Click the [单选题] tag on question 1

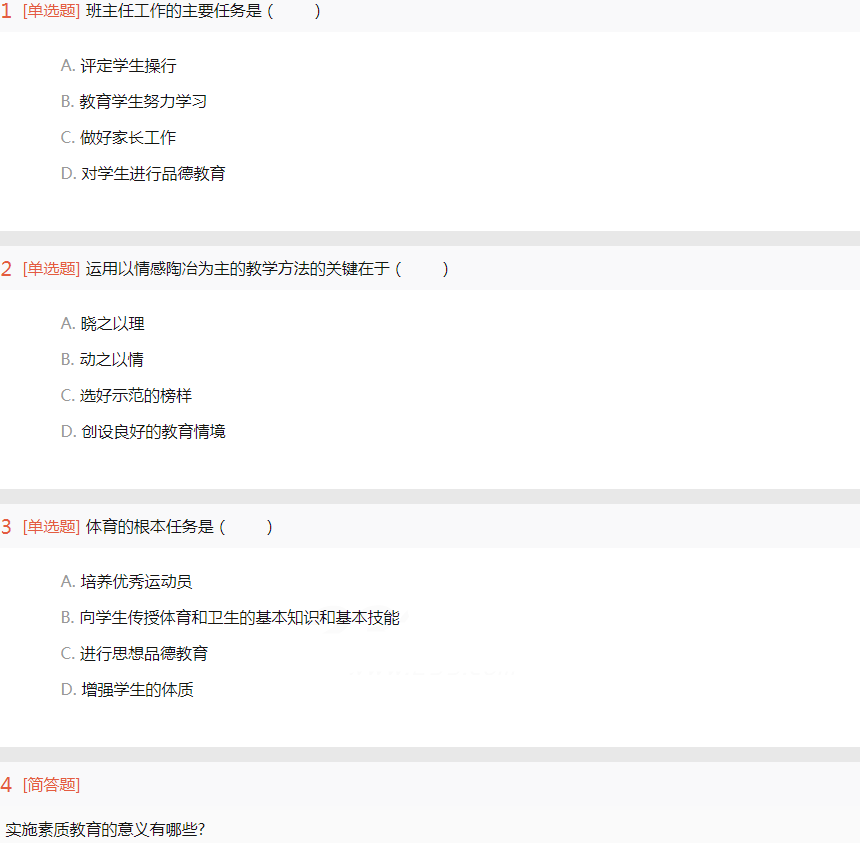coord(51,11)
